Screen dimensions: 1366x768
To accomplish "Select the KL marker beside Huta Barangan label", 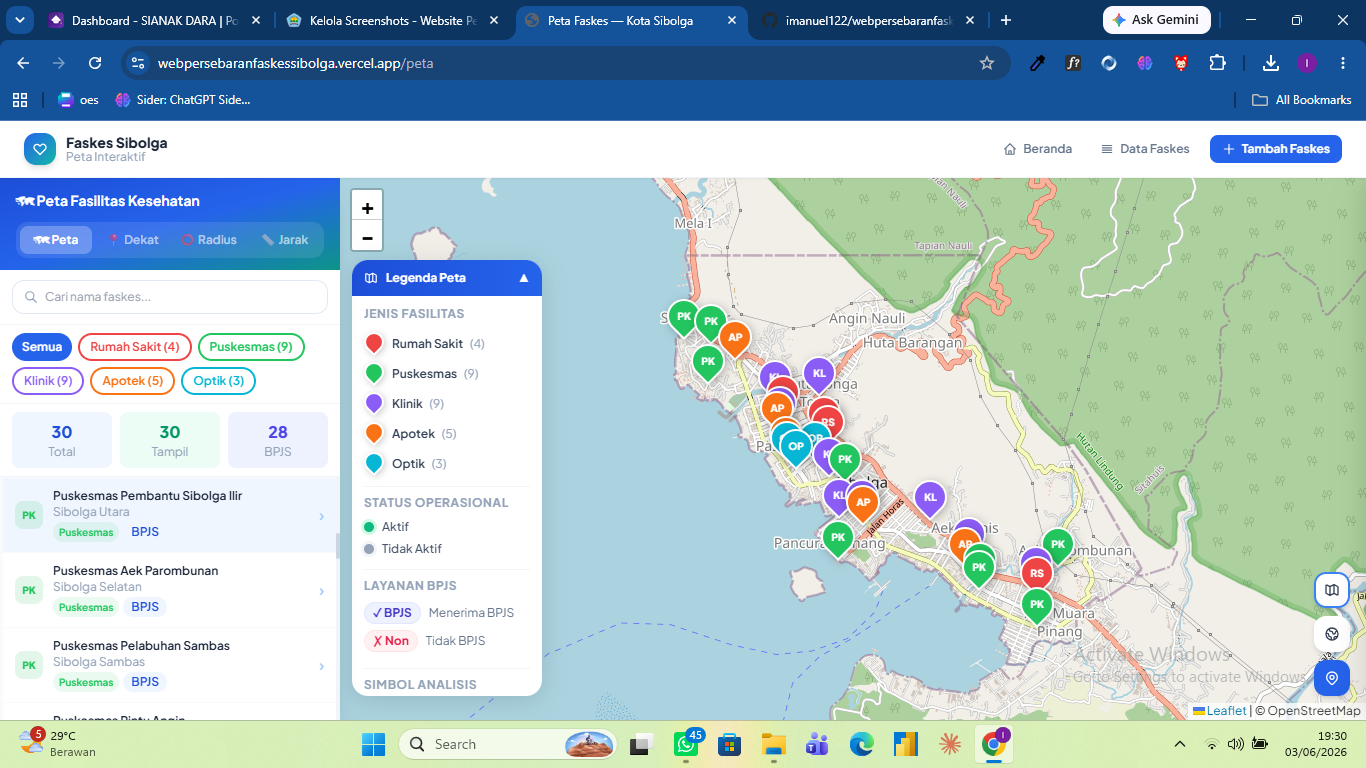I will (819, 374).
